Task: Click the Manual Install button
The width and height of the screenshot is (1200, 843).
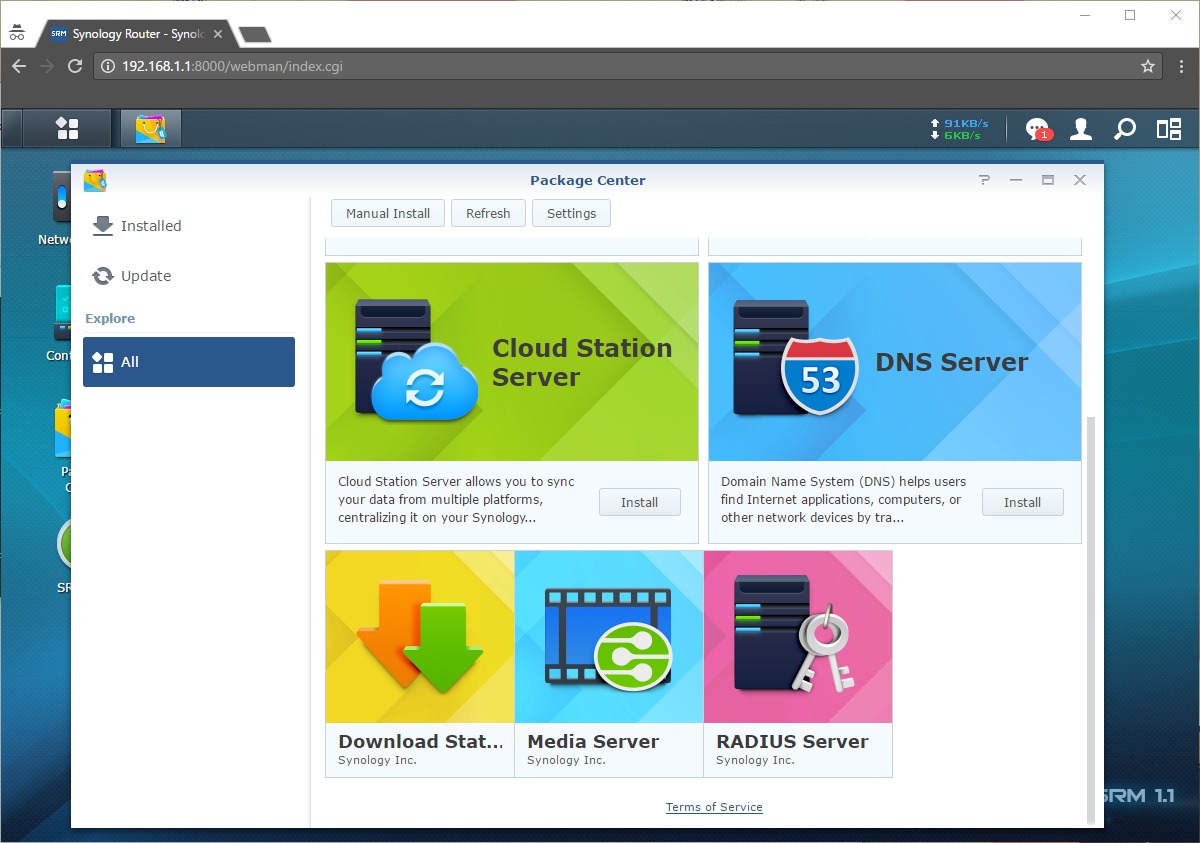Action: pos(388,213)
